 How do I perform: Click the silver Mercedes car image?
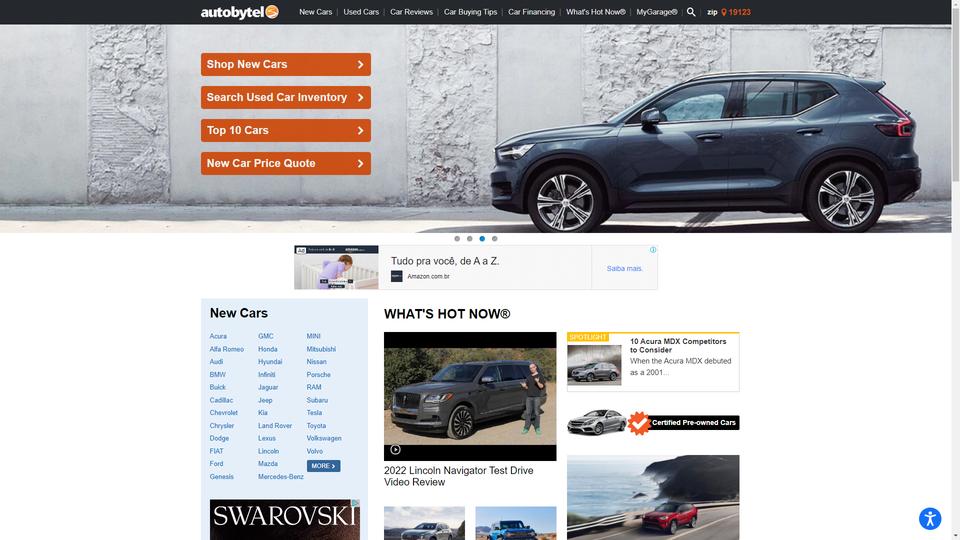[596, 422]
